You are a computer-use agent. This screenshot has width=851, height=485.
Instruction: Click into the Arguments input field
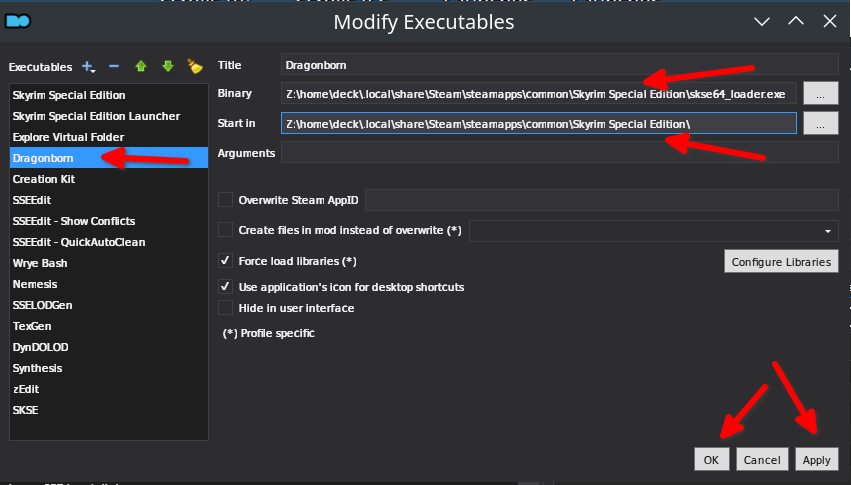[559, 153]
